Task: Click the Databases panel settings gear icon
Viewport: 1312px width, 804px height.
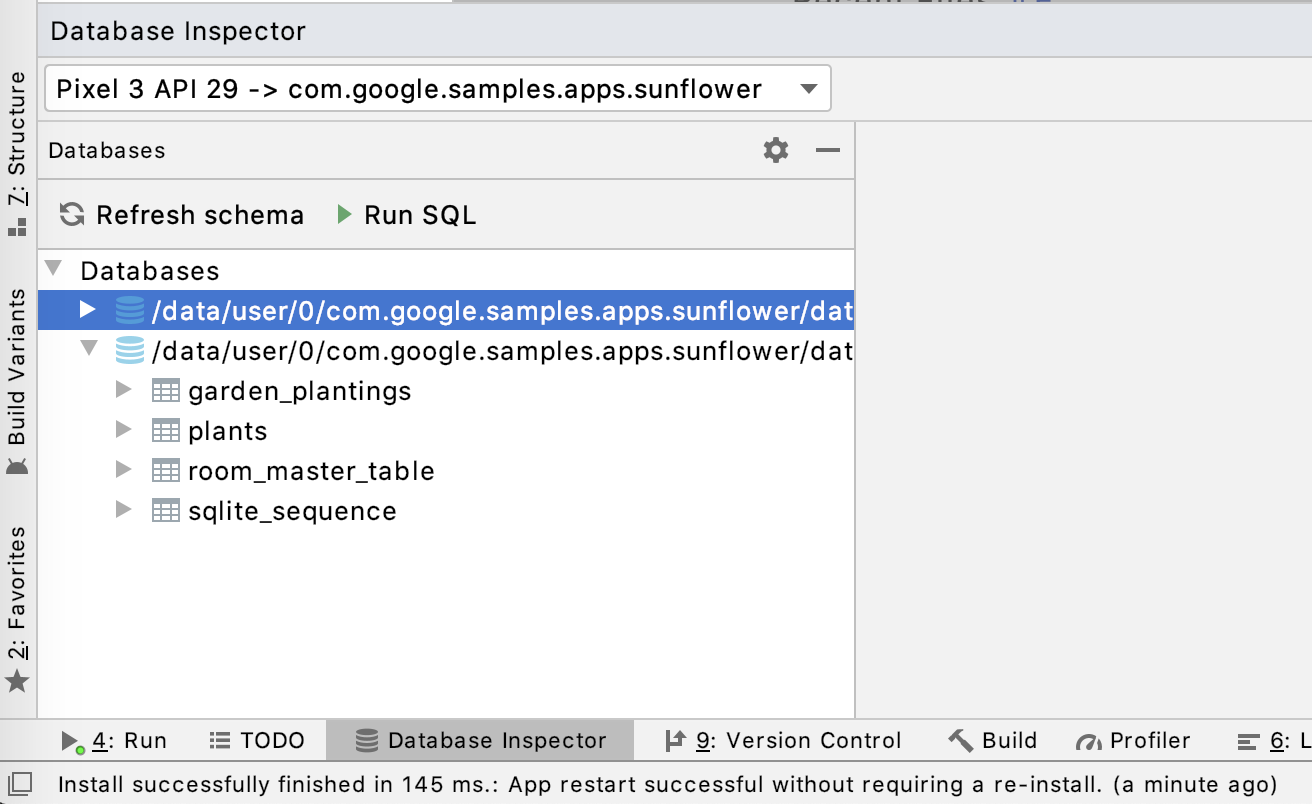Action: click(776, 151)
